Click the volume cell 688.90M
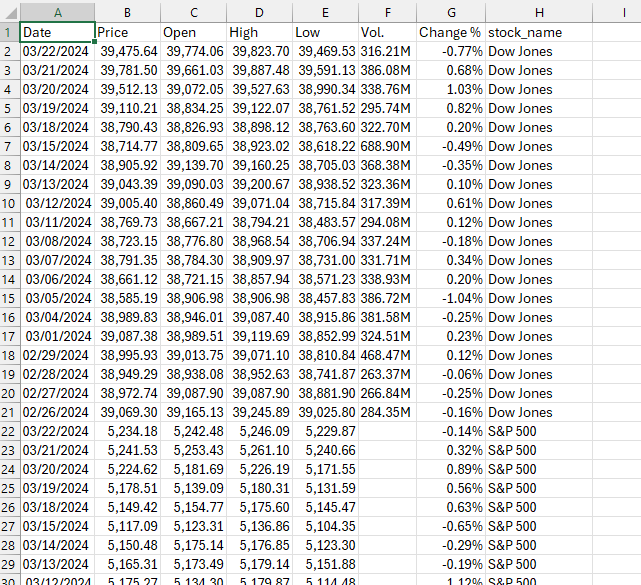The image size is (641, 585). (x=388, y=146)
